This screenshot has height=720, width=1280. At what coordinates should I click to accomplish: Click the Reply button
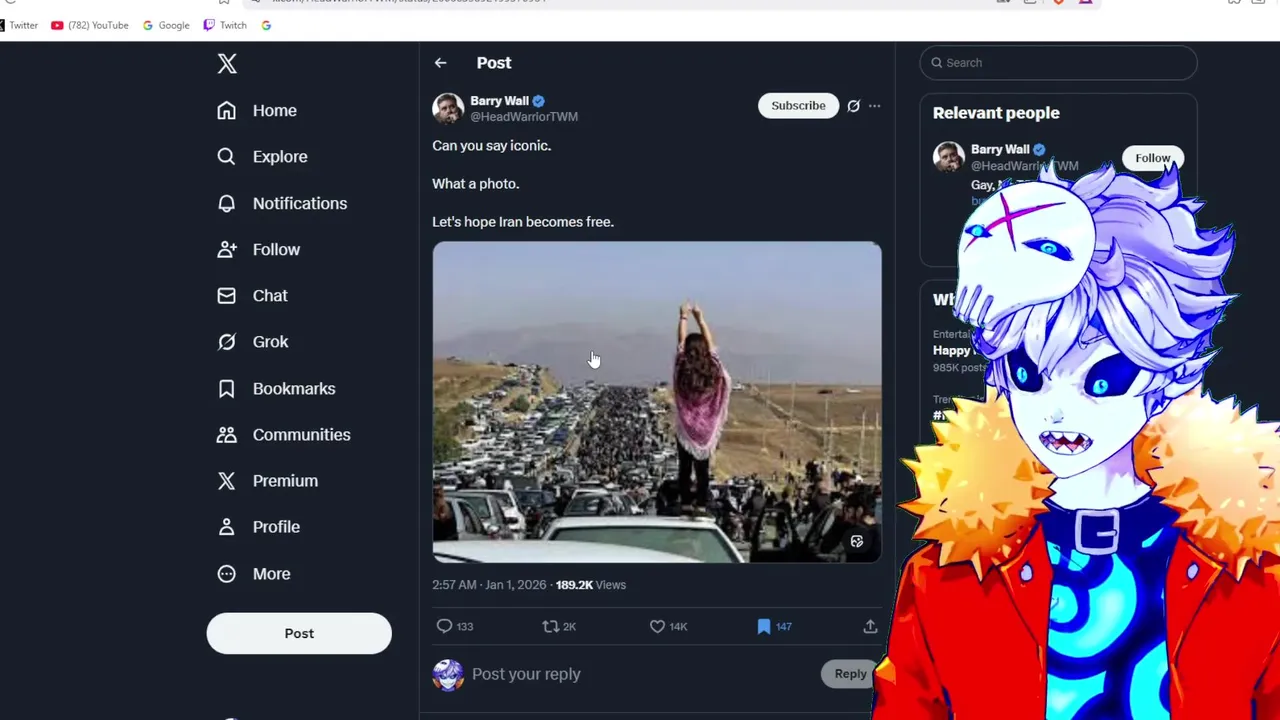[x=850, y=674]
